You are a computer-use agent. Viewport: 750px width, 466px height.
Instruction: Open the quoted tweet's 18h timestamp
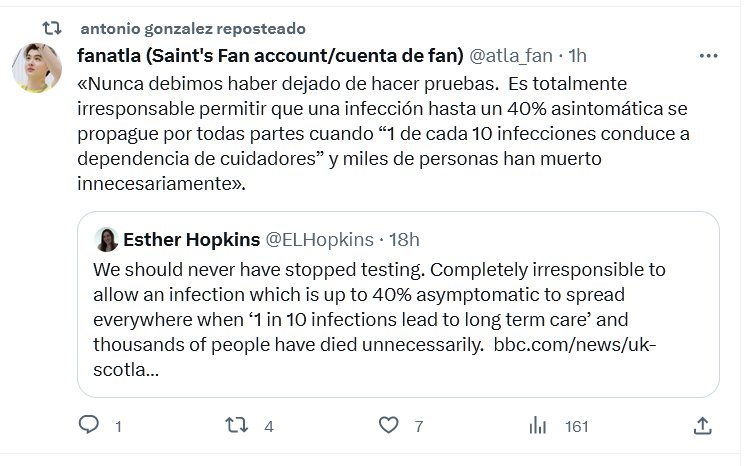click(403, 239)
